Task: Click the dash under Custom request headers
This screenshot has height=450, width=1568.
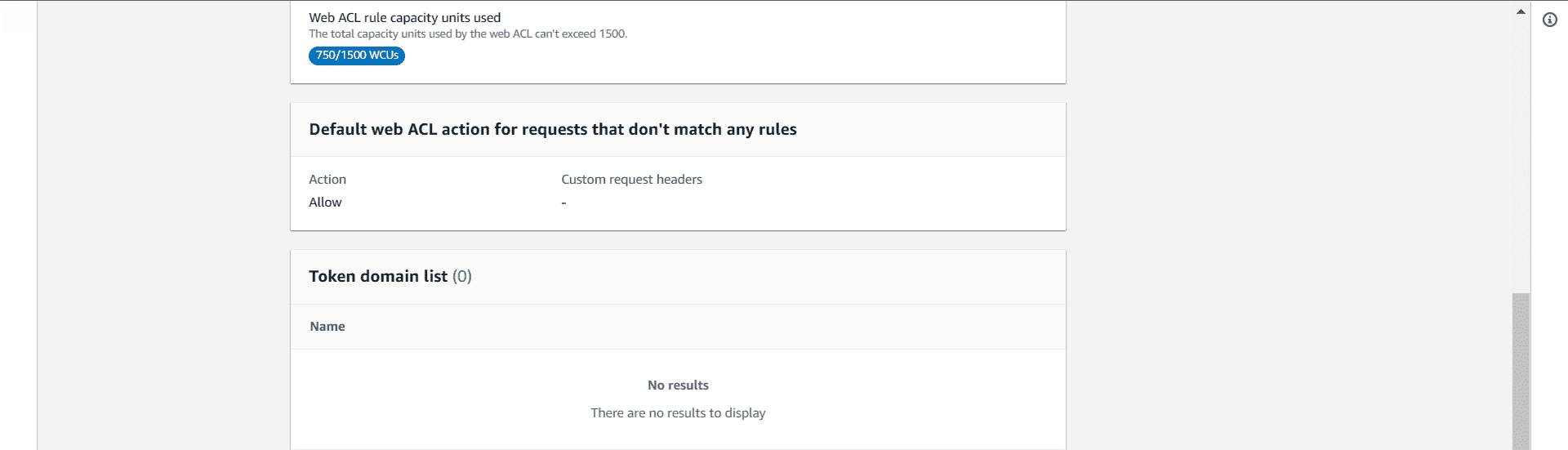Action: tap(563, 203)
